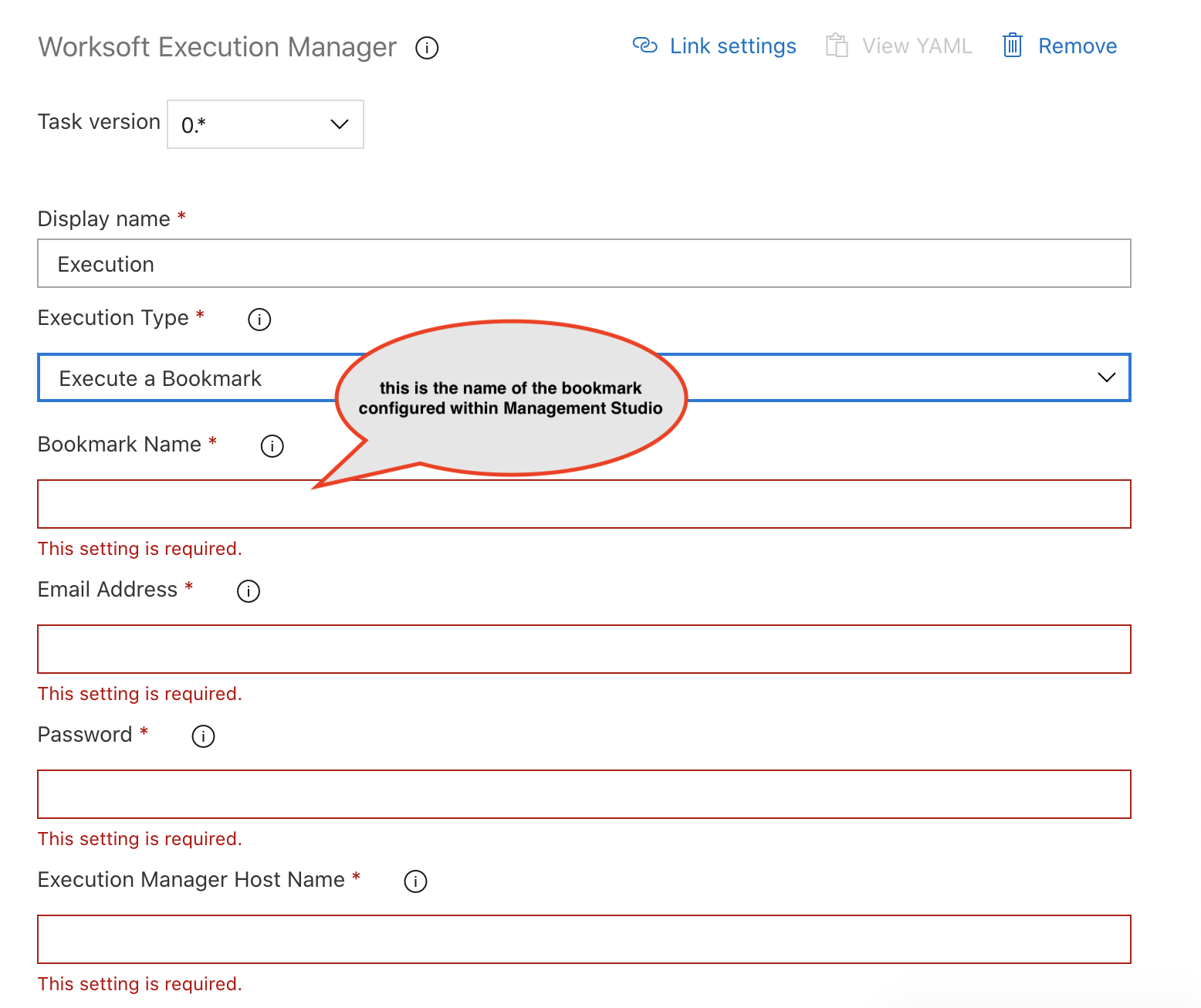Click 'This setting is required.' under Password

pos(140,839)
